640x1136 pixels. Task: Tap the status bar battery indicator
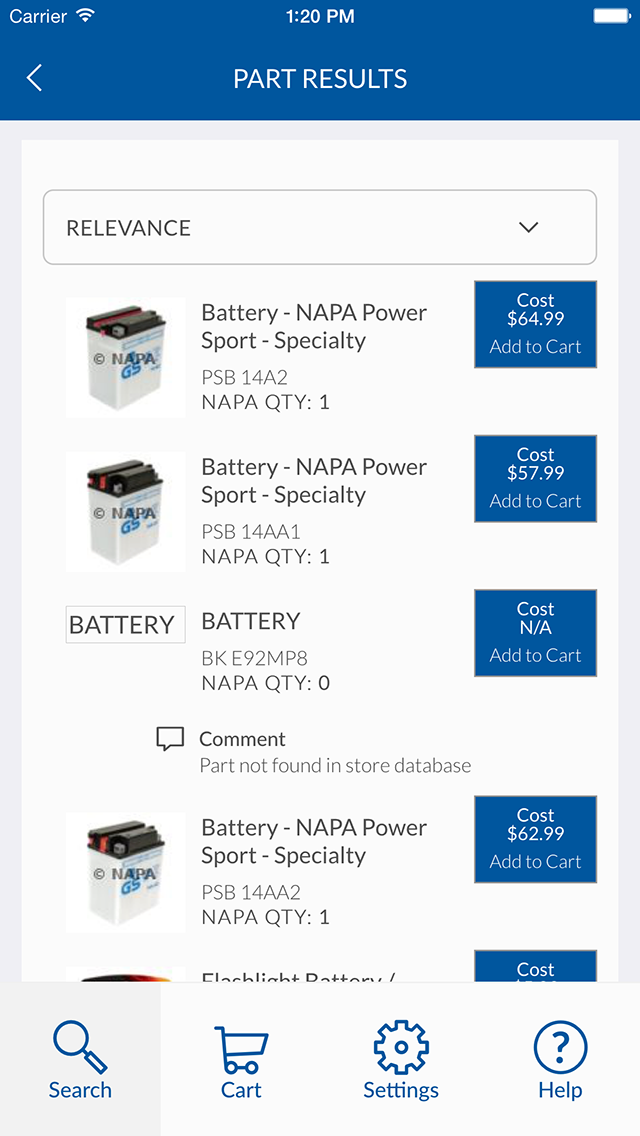click(611, 15)
